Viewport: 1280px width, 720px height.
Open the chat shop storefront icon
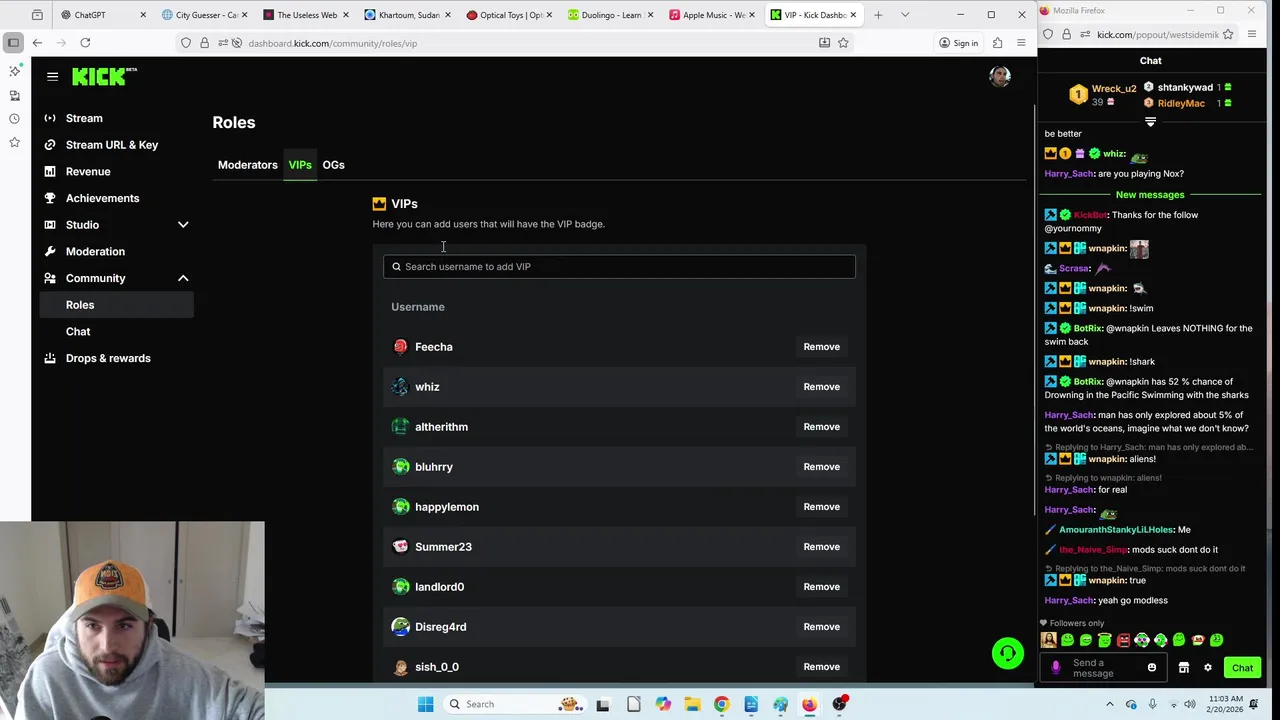pyautogui.click(x=1183, y=668)
